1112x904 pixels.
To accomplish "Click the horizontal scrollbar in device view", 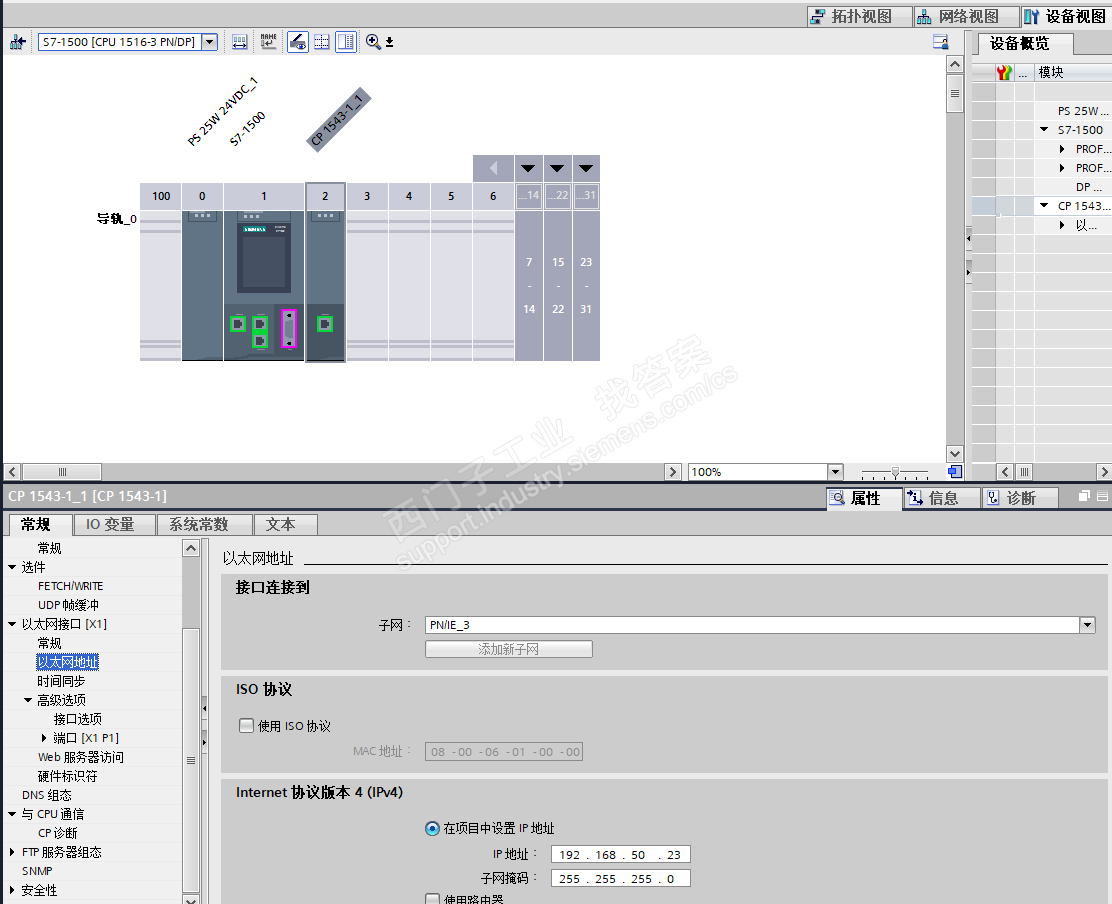I will click(x=62, y=471).
